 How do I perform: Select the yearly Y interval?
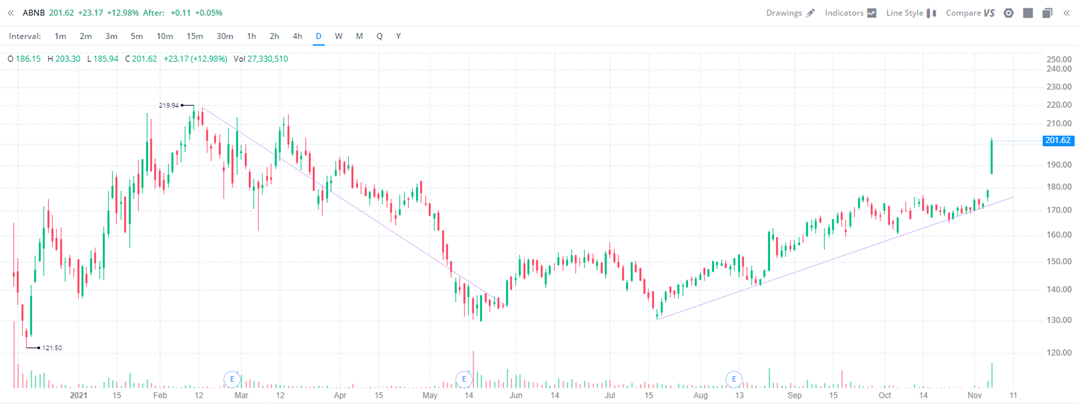[x=399, y=36]
